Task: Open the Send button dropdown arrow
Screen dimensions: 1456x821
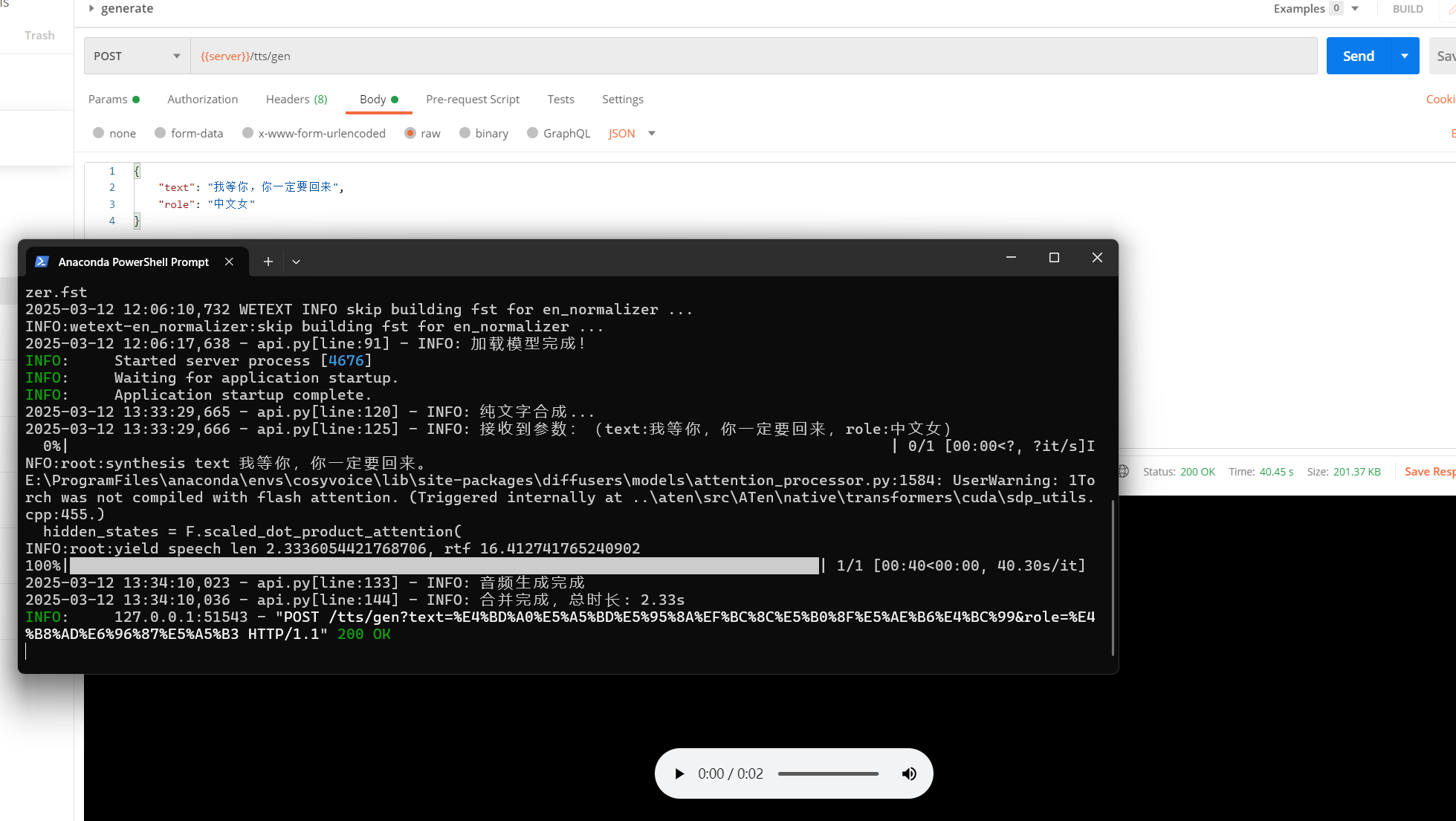Action: pyautogui.click(x=1405, y=56)
